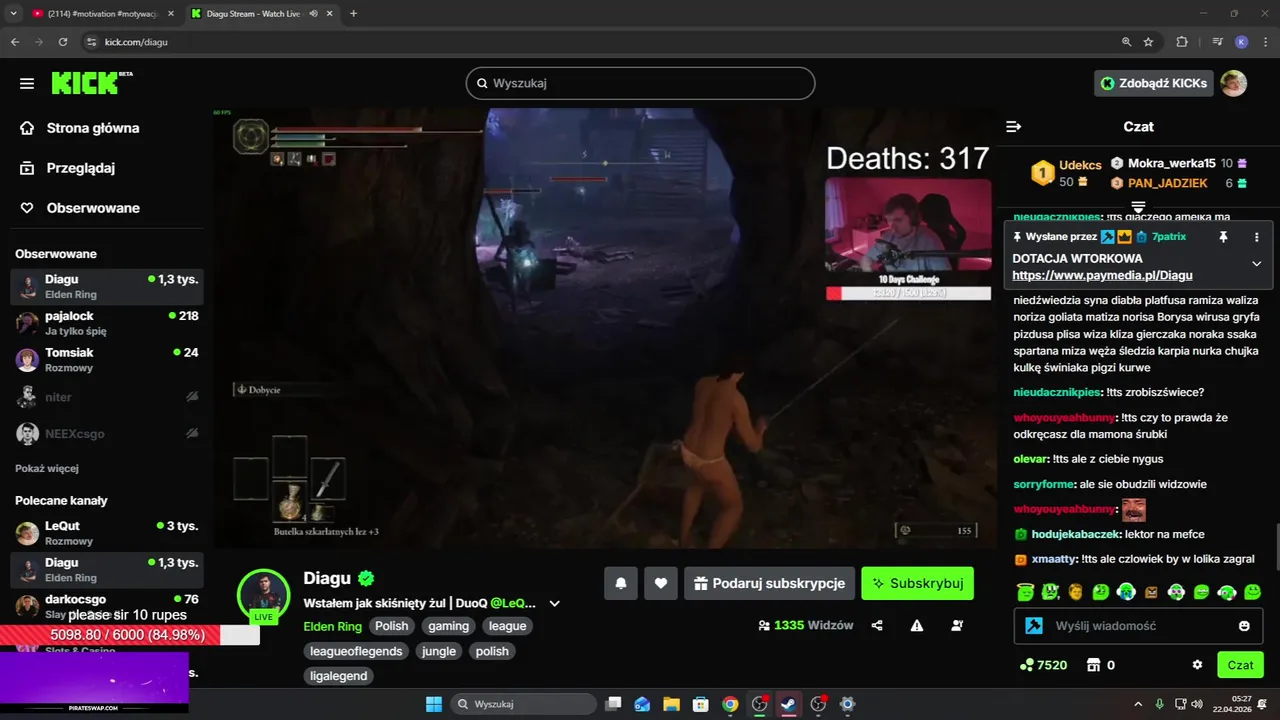This screenshot has width=1280, height=720.
Task: Open taskbar volume control
Action: pos(1196,704)
